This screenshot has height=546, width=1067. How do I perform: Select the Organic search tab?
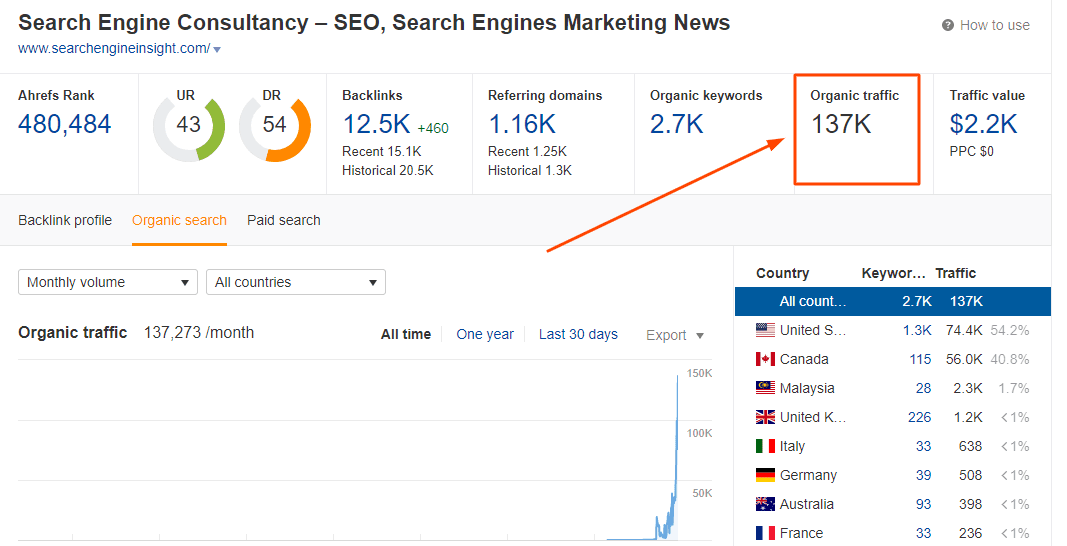[x=179, y=220]
